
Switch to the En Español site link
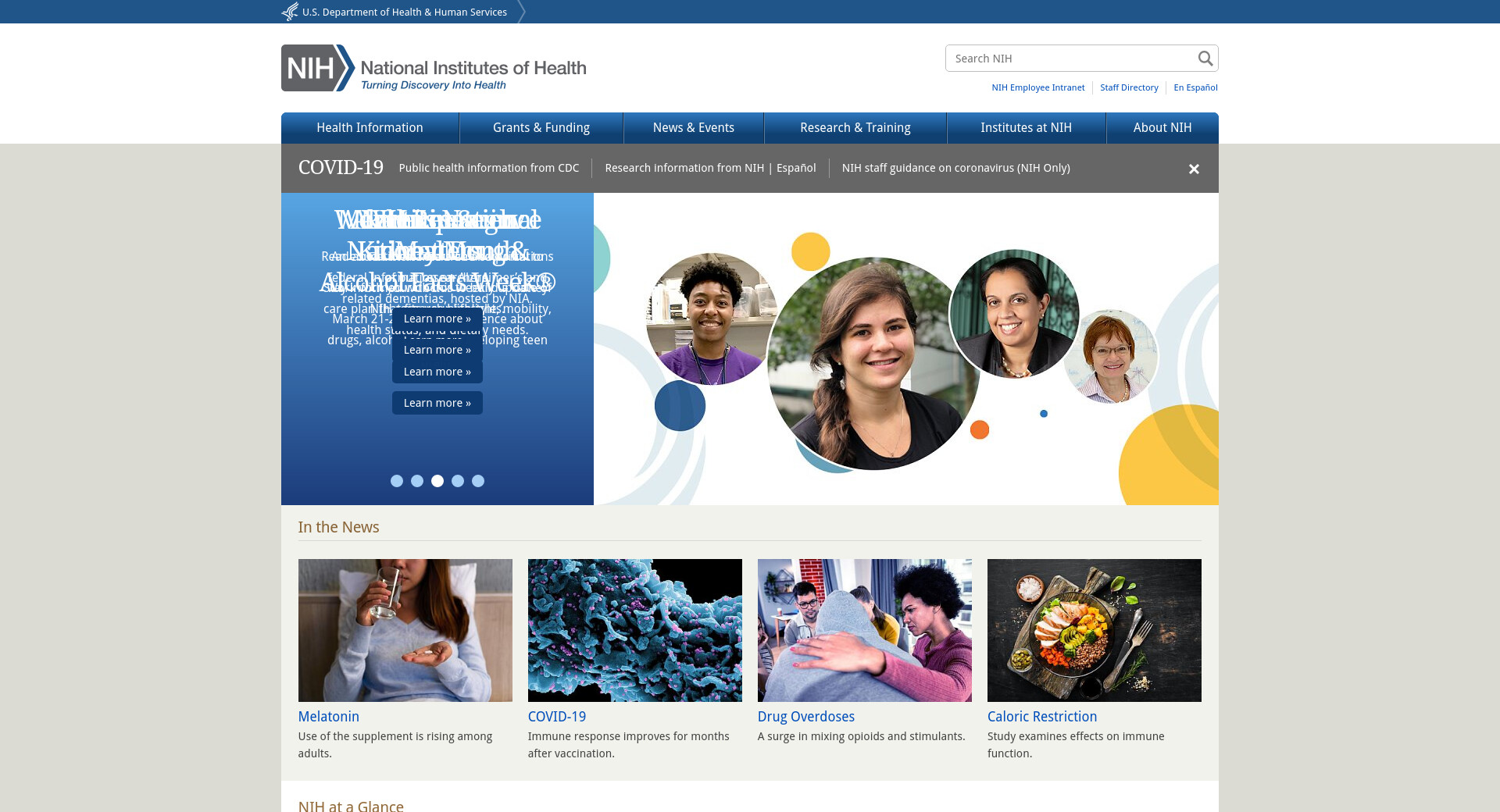[1195, 87]
